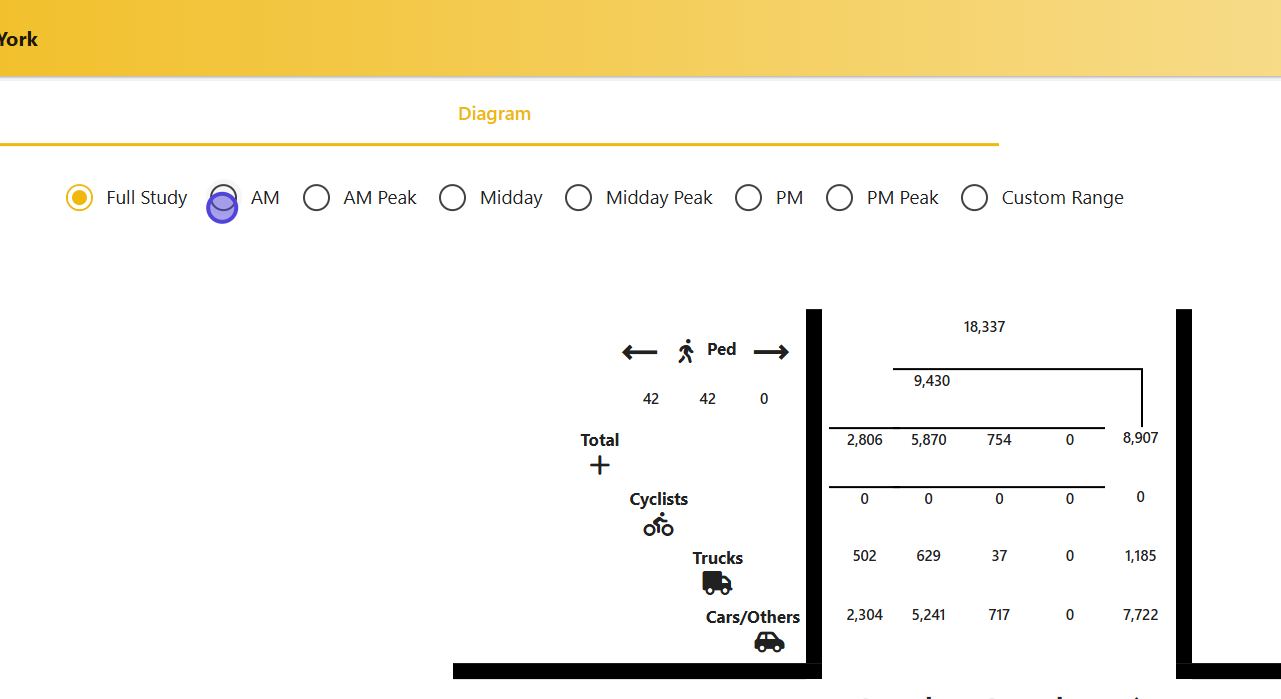Click the left arrow beside Ped

tap(640, 352)
